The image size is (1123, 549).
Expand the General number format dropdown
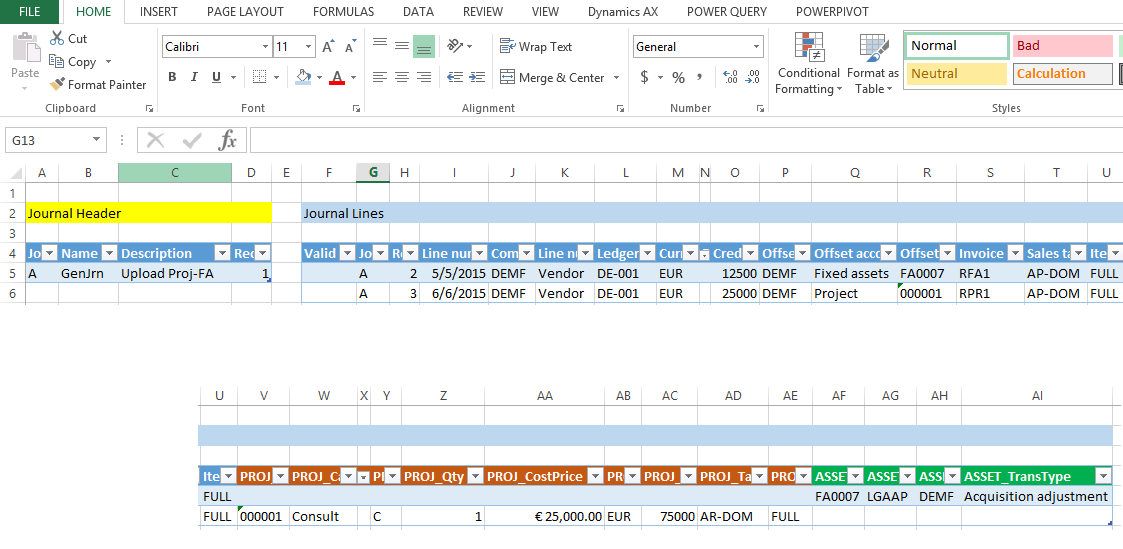tap(756, 47)
